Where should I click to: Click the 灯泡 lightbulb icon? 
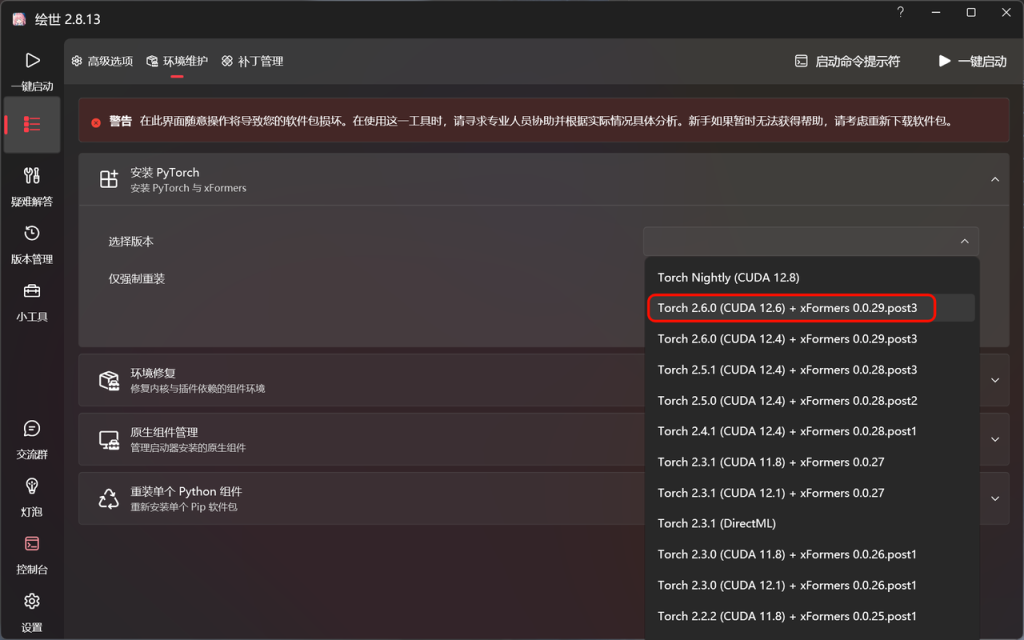32,487
